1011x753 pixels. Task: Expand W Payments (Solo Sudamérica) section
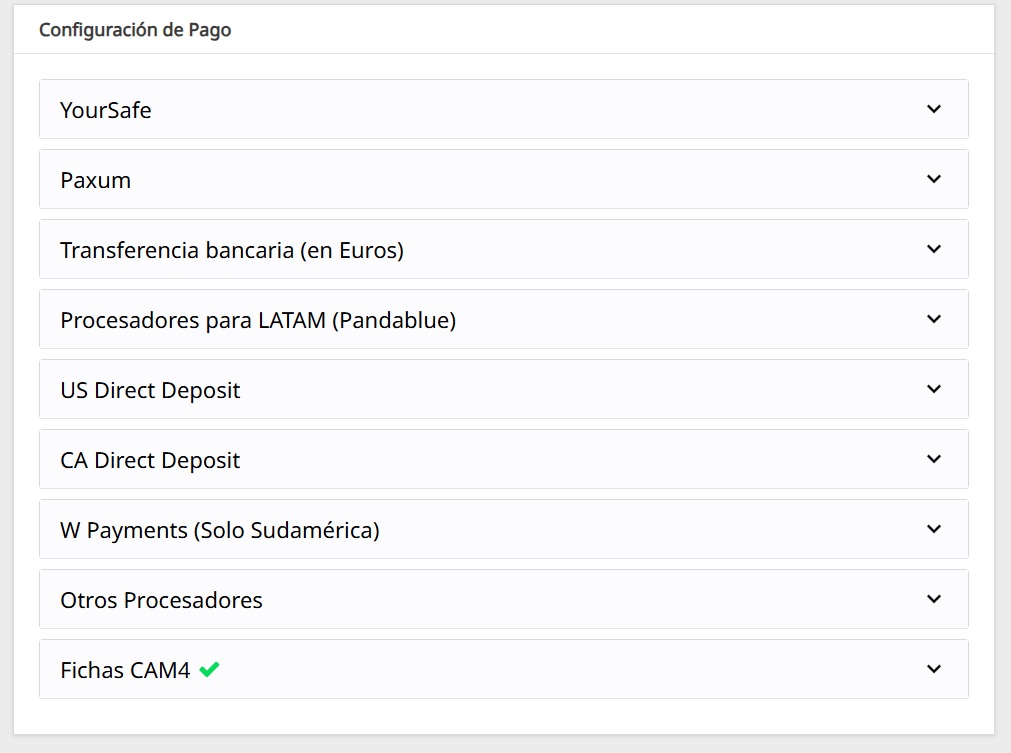504,529
